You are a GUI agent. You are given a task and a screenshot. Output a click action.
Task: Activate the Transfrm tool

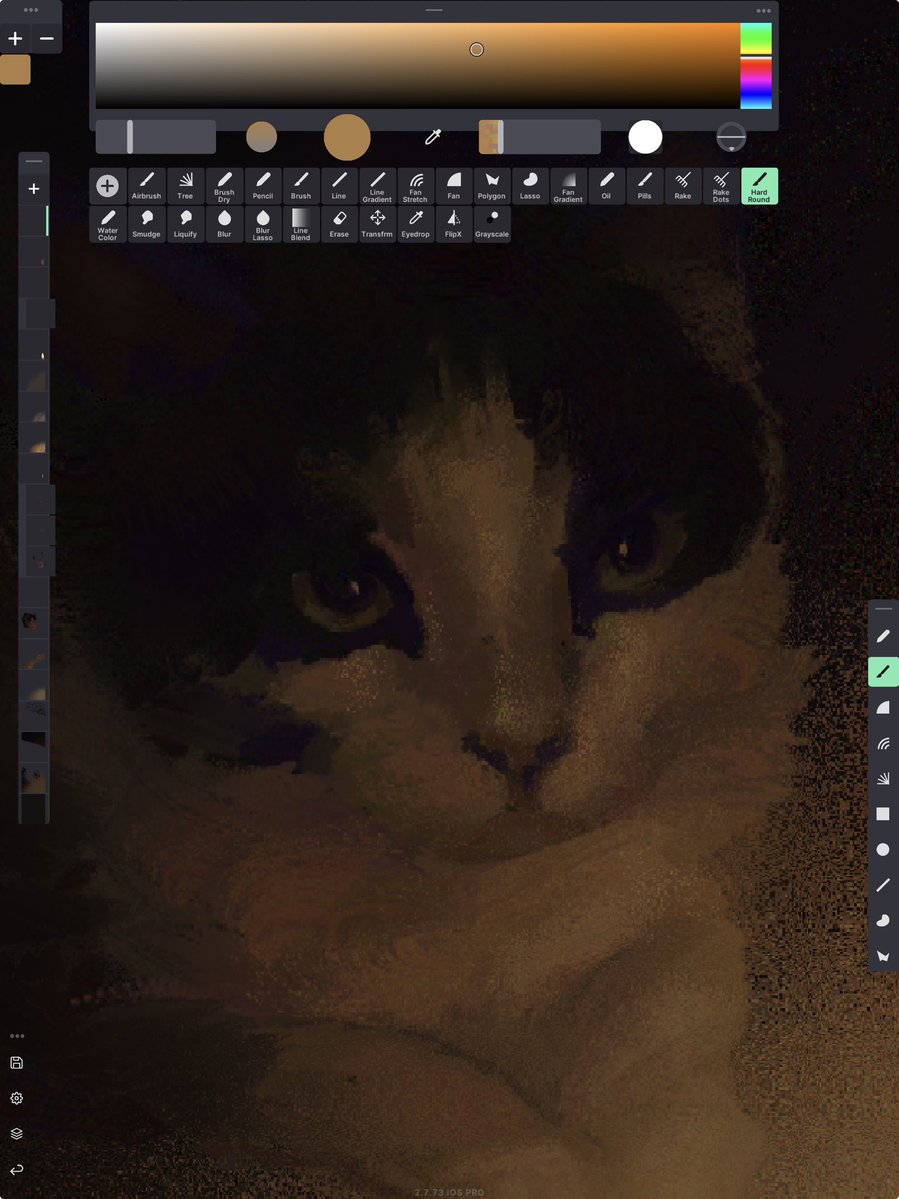[377, 224]
